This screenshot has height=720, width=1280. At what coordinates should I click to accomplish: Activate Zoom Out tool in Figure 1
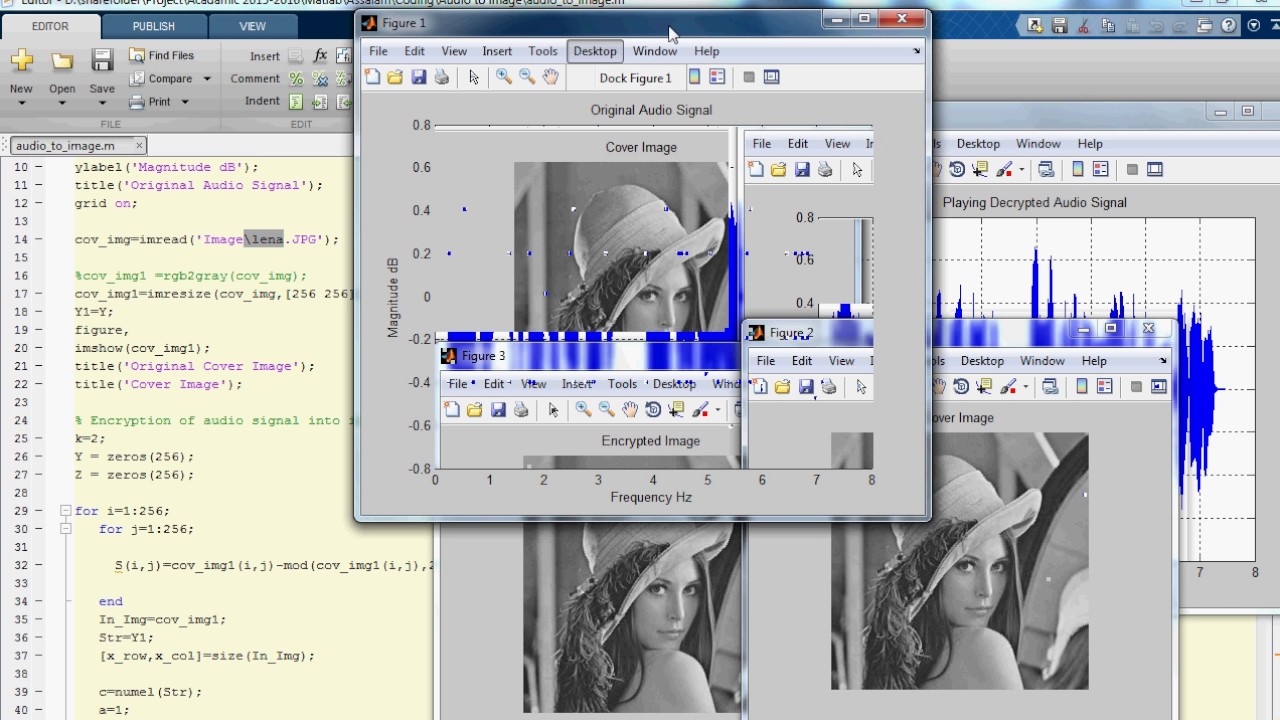[527, 77]
